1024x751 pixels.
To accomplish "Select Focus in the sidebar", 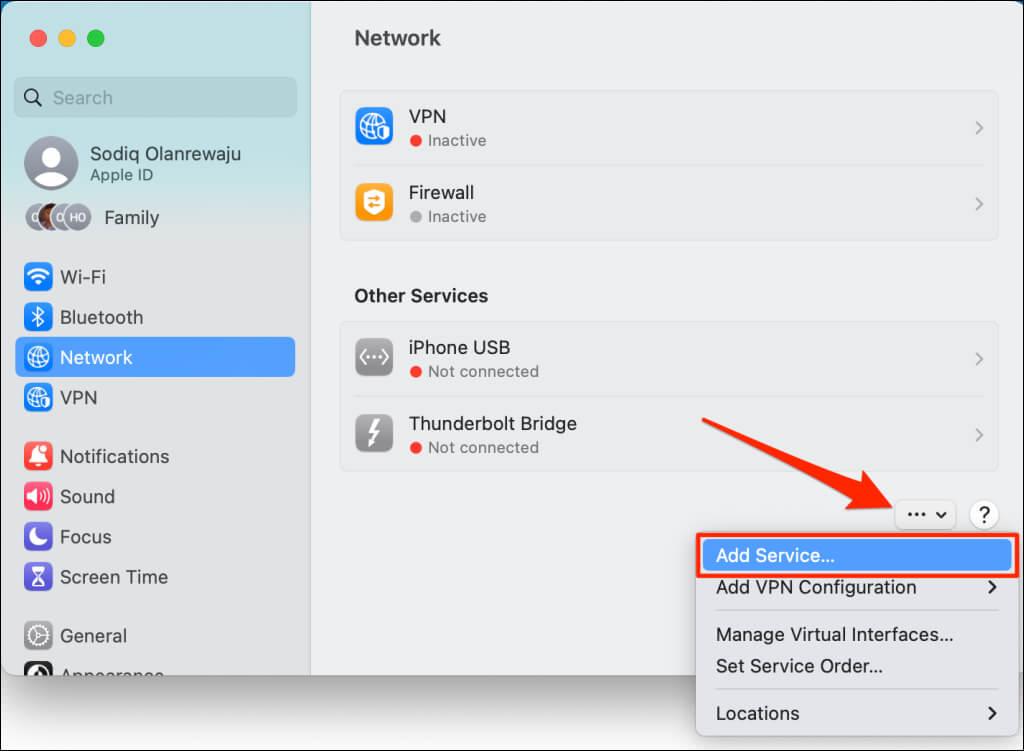I will 155,537.
